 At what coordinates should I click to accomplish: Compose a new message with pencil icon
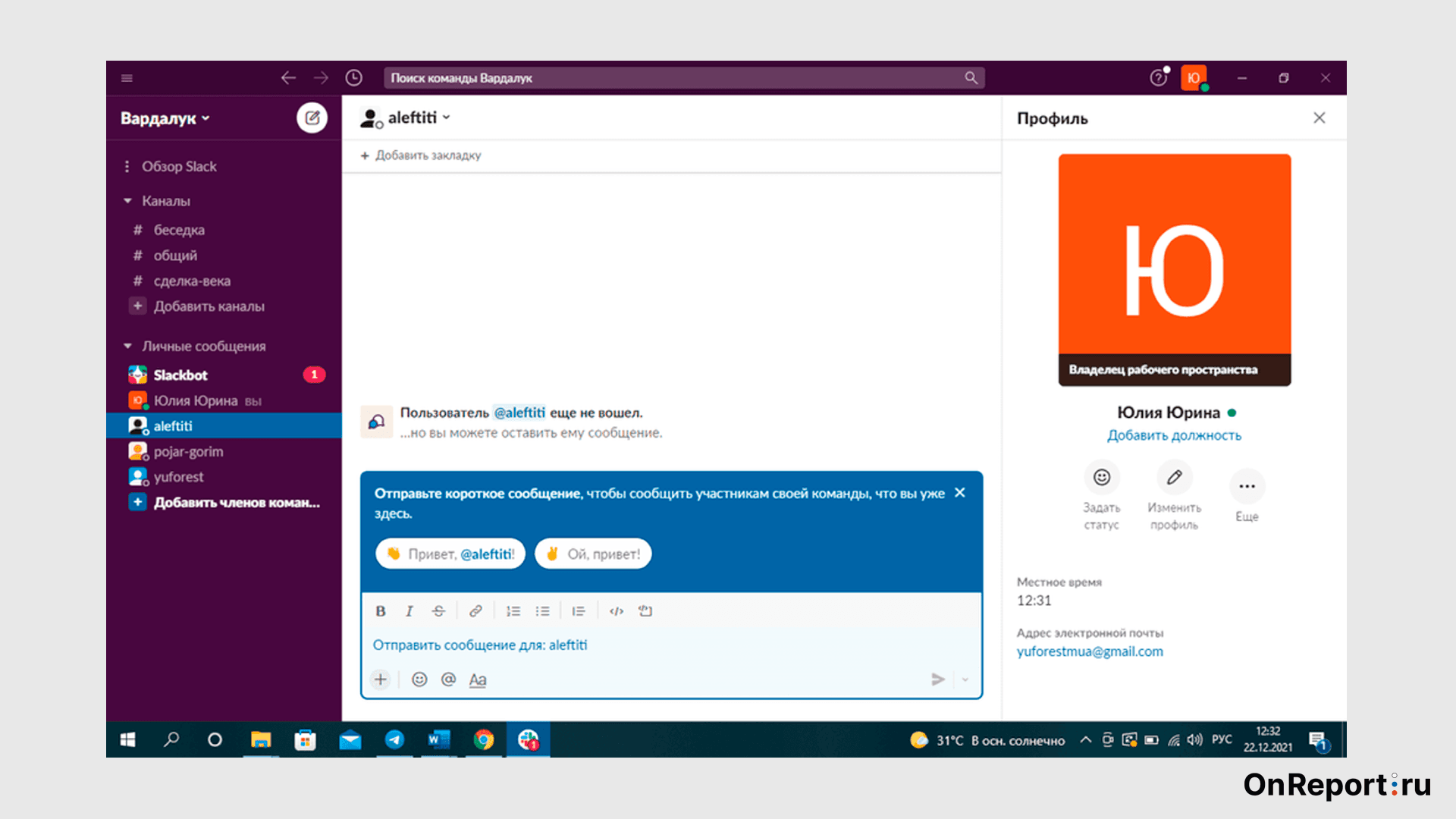[x=312, y=118]
